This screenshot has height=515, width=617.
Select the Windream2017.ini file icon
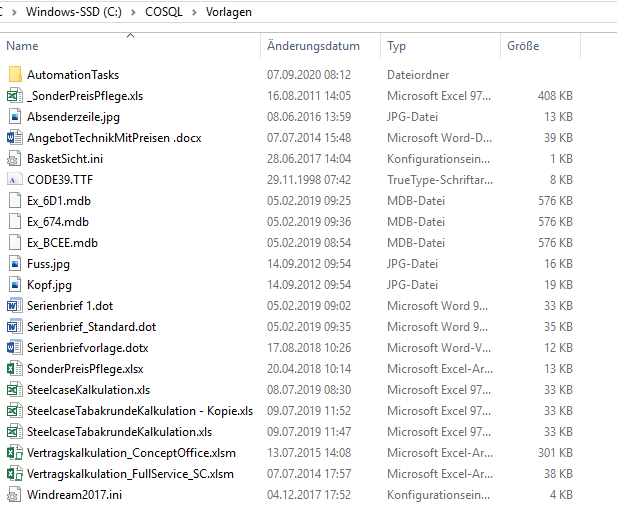14,495
